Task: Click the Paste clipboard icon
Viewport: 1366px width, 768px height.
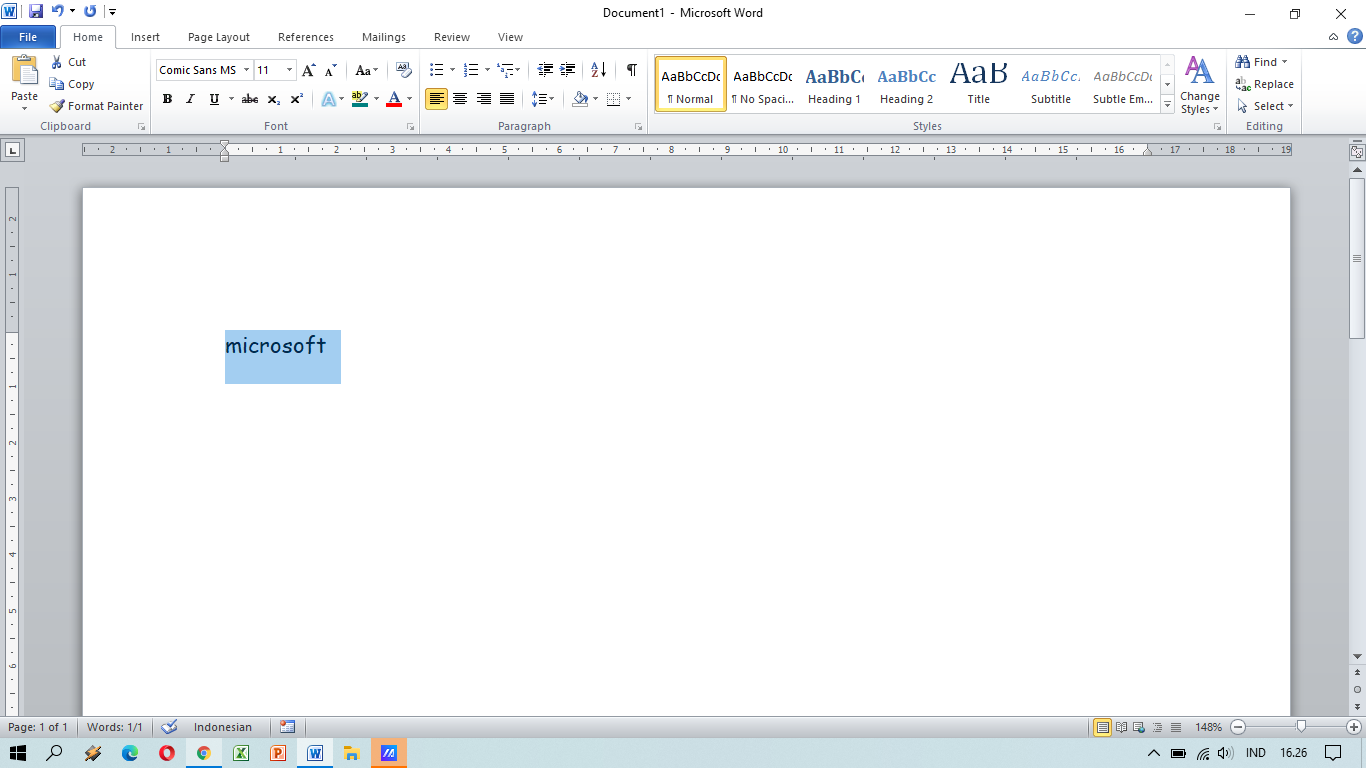Action: coord(24,71)
